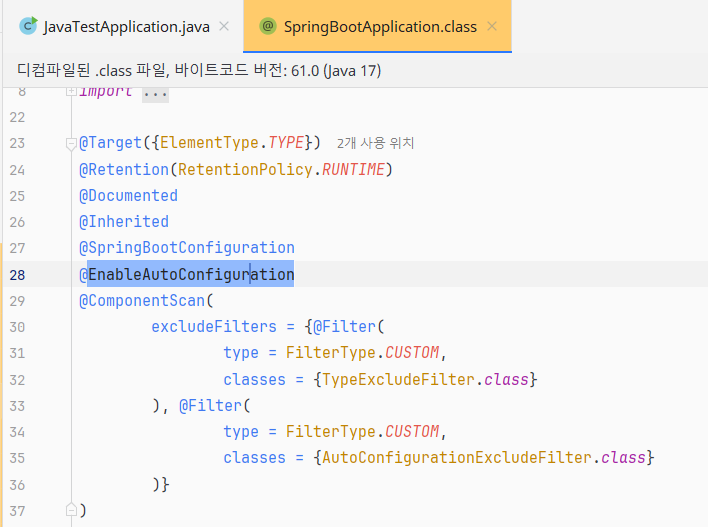Click the highlighted EnableAutoConfiguration text
The height and width of the screenshot is (527, 708).
191,274
